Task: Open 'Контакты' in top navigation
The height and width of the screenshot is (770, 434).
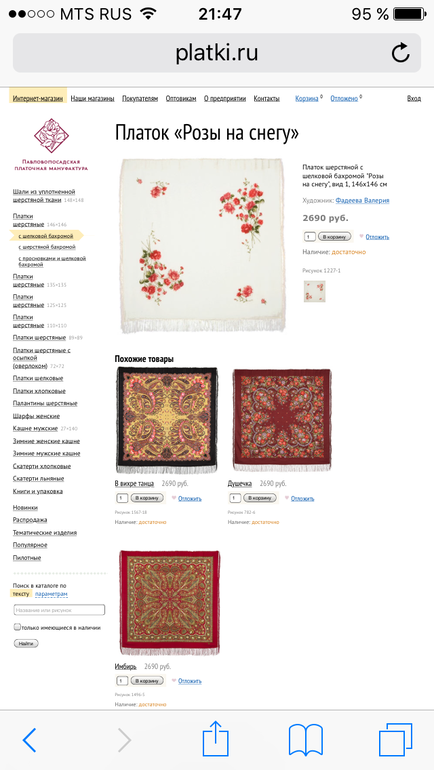Action: [267, 98]
